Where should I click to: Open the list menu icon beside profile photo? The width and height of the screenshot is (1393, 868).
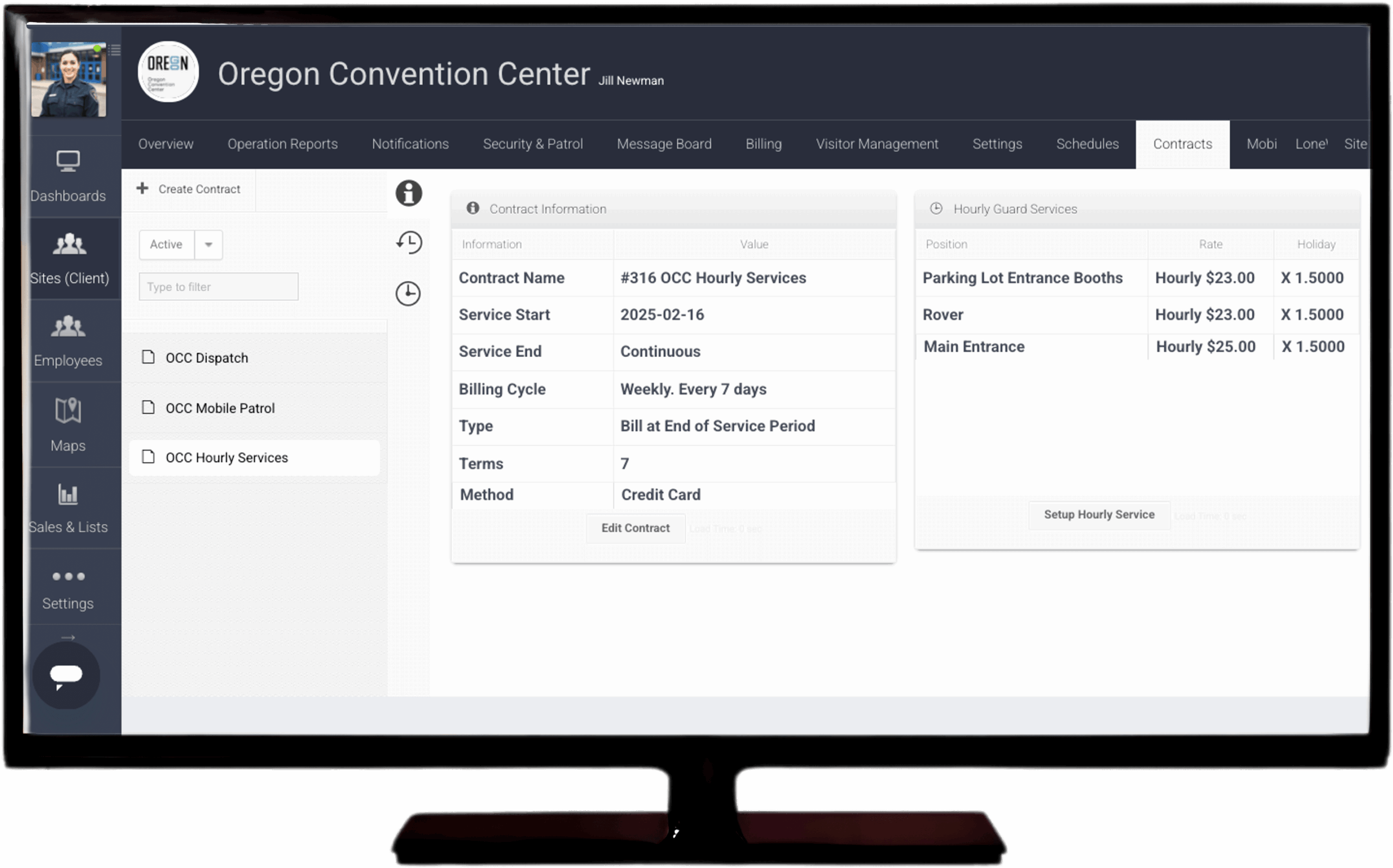pos(115,50)
